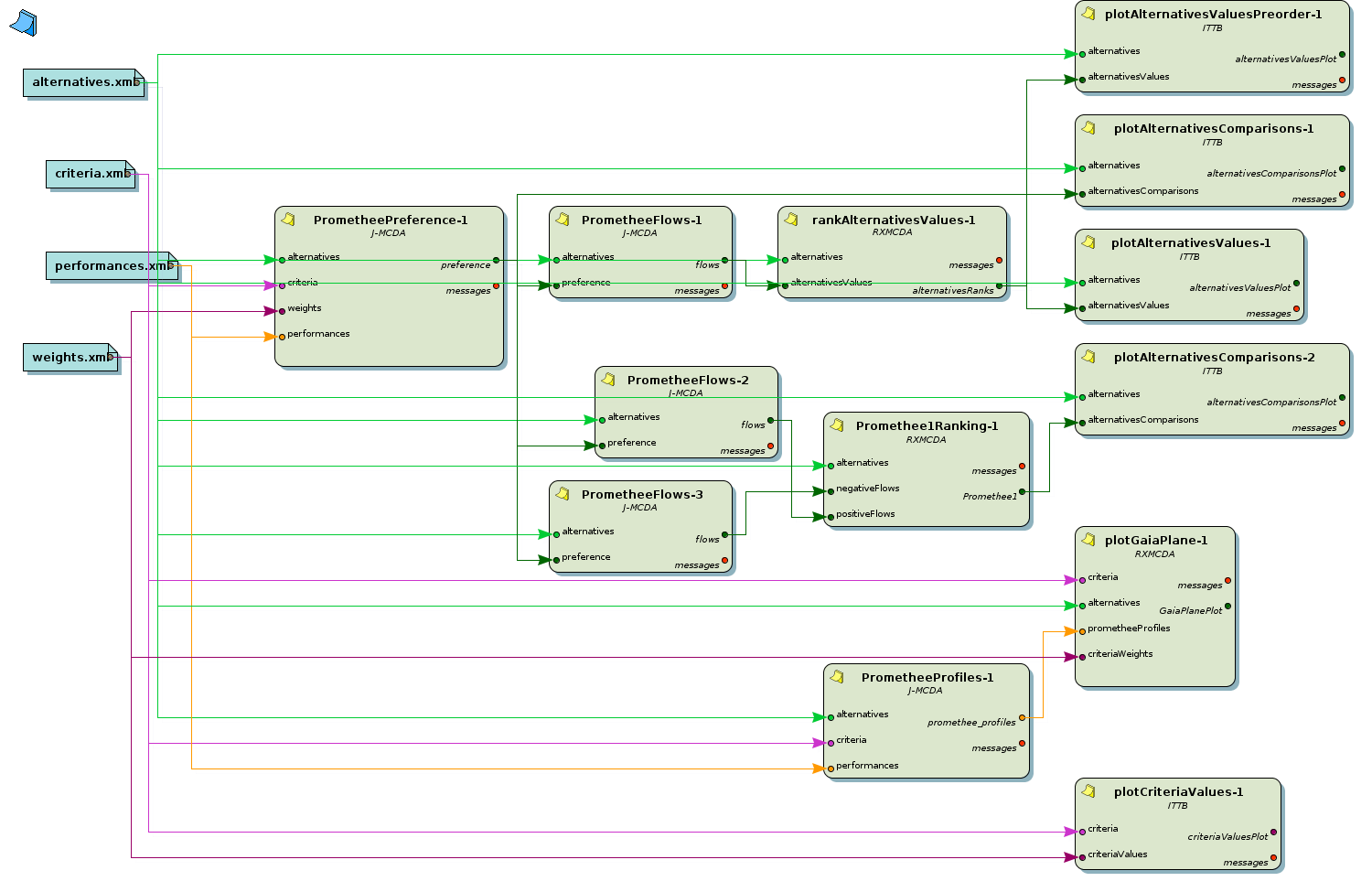
Task: Click the orange prometheeProfiles input port on plotGaiaPlane-1
Action: tap(1082, 631)
